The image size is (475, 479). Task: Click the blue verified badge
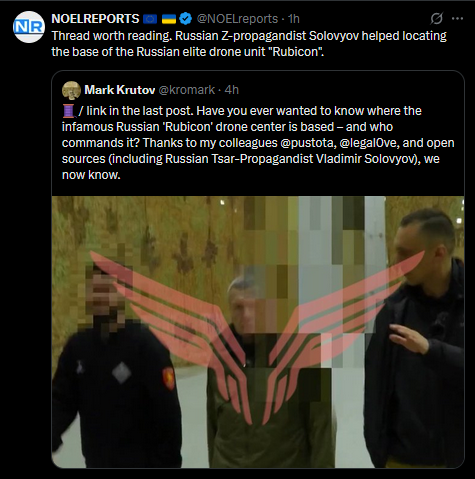(x=186, y=19)
